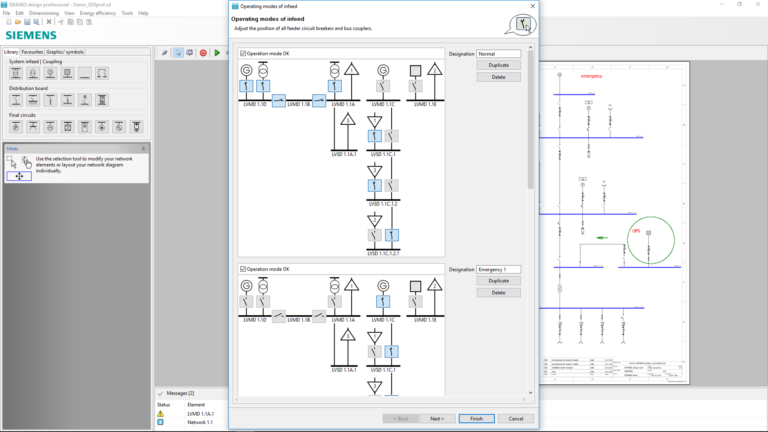Toggle closed breaker feeding LVSD 1.1C.1 in Normal mode

(x=375, y=136)
